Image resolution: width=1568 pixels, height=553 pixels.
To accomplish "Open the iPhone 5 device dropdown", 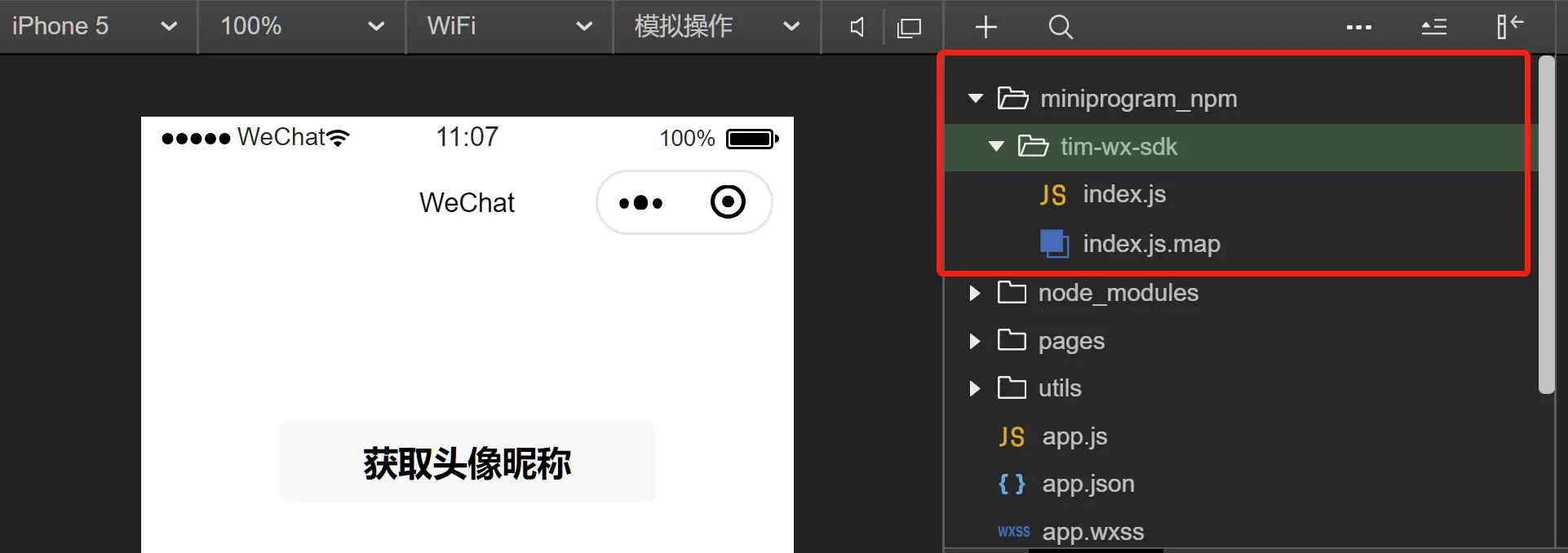I will point(98,26).
